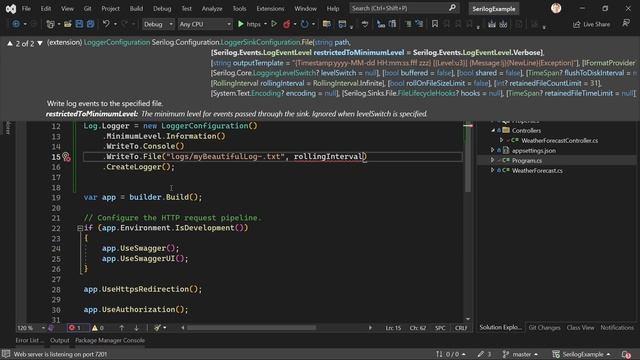
Task: Click the feedback icon next to Live Share
Action: click(626, 24)
